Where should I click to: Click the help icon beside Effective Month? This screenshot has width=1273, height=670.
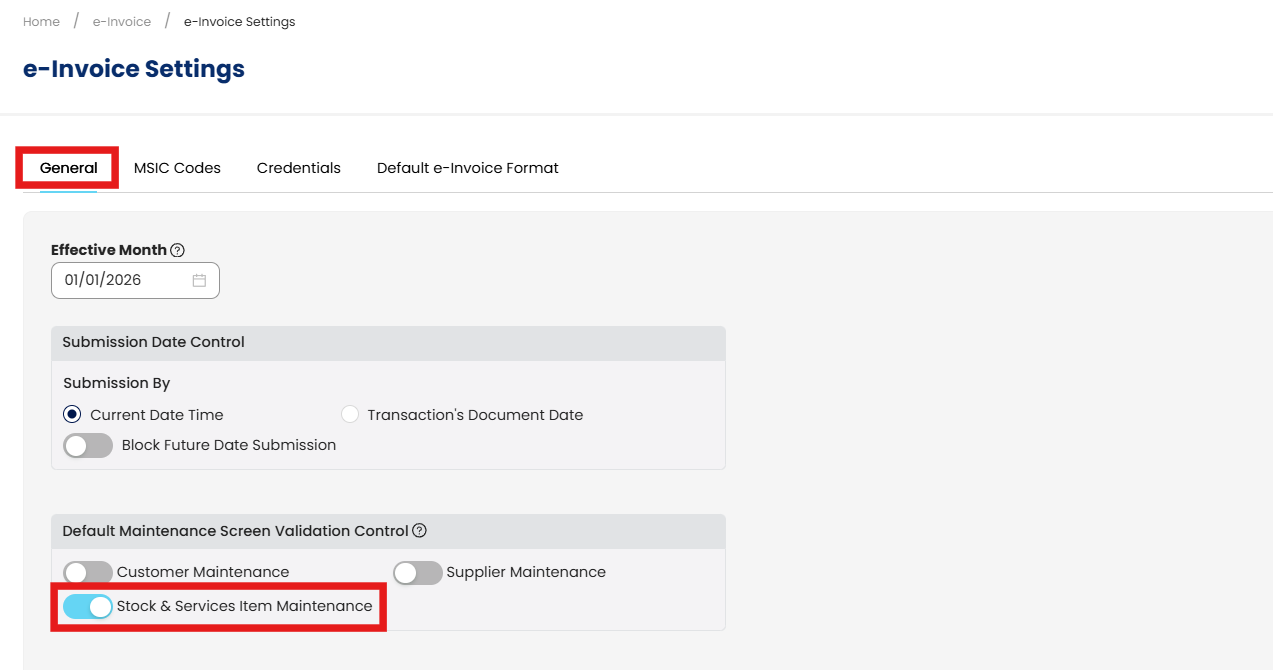177,250
